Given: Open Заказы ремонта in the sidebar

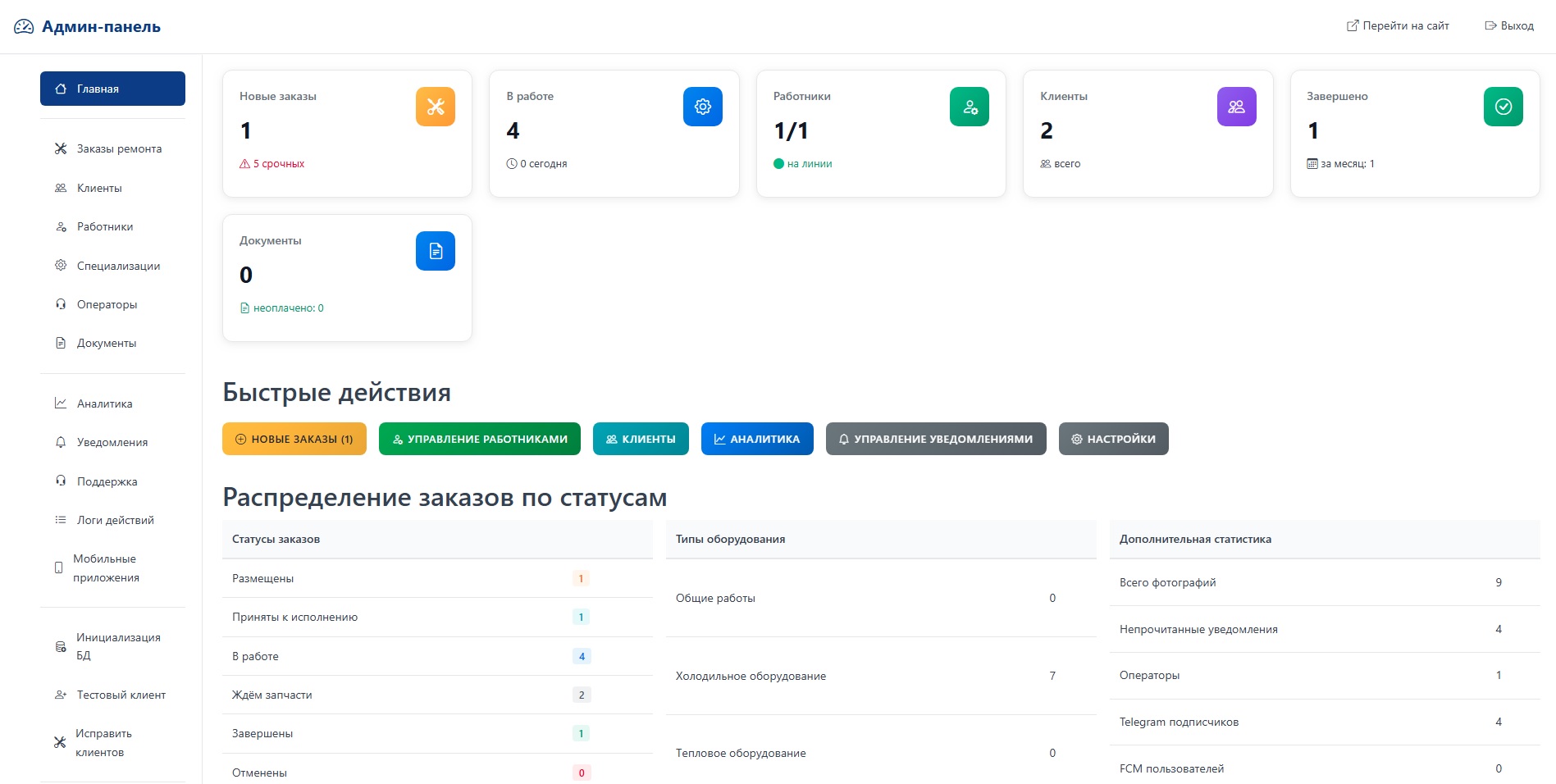Looking at the screenshot, I should [x=112, y=148].
